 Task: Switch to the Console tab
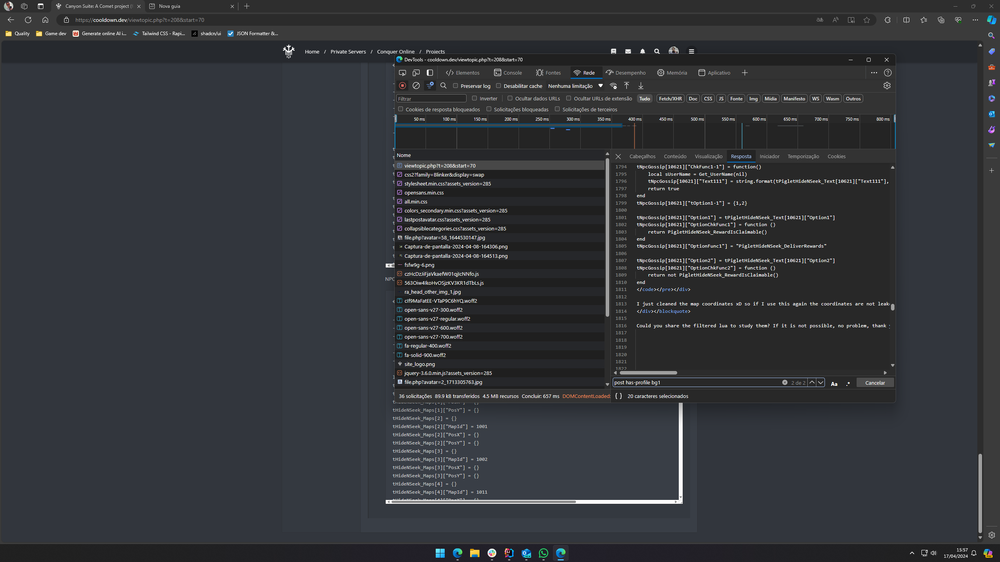pyautogui.click(x=508, y=73)
